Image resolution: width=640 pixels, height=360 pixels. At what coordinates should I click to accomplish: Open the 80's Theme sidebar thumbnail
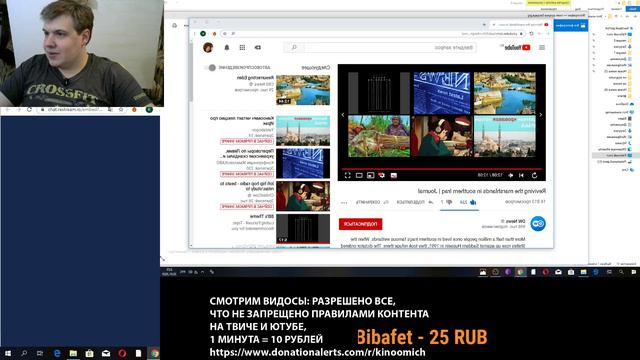click(x=303, y=229)
